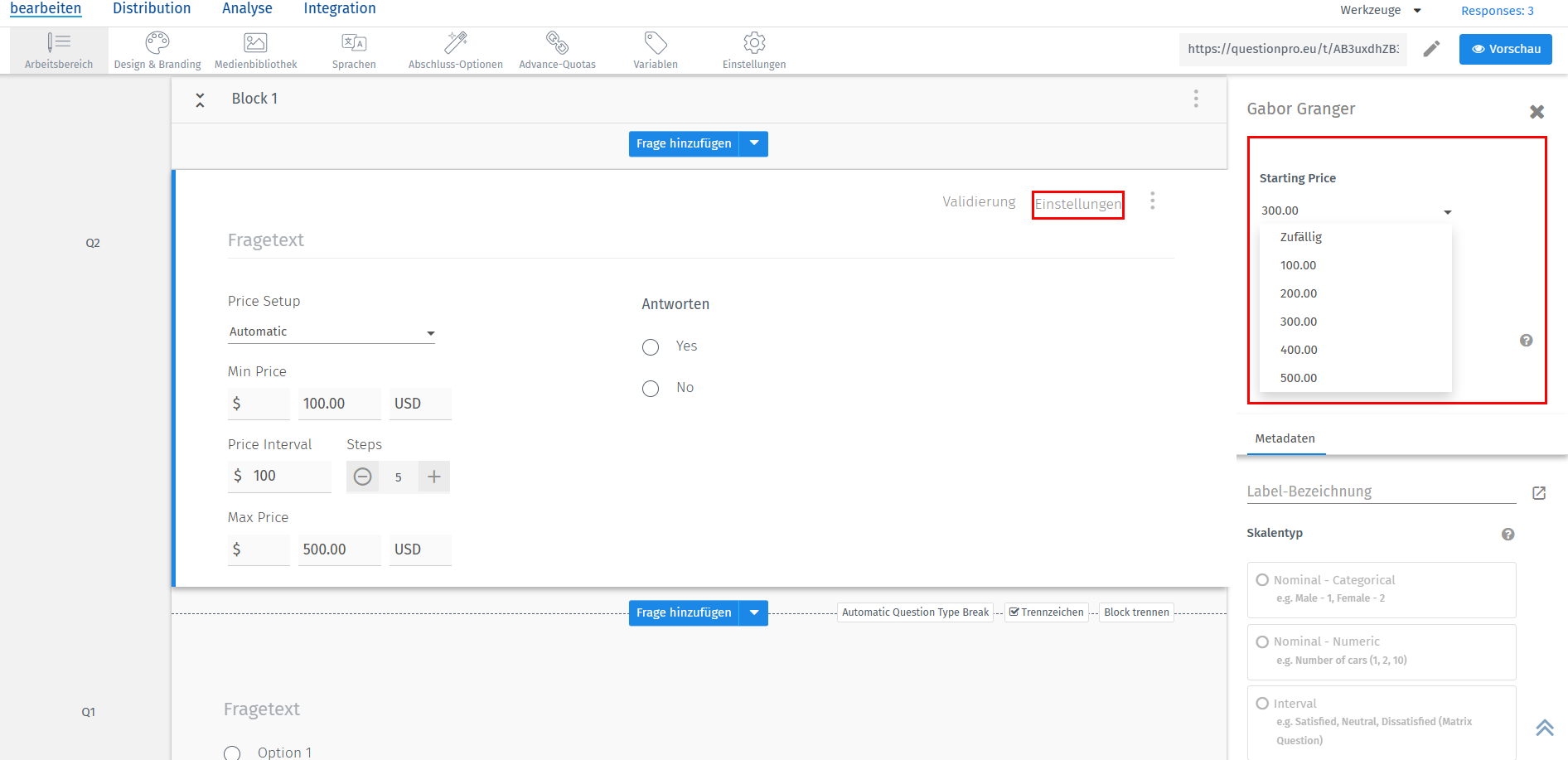This screenshot has height=760, width=1568.
Task: Click the pencil icon to edit survey link
Action: pyautogui.click(x=1432, y=49)
